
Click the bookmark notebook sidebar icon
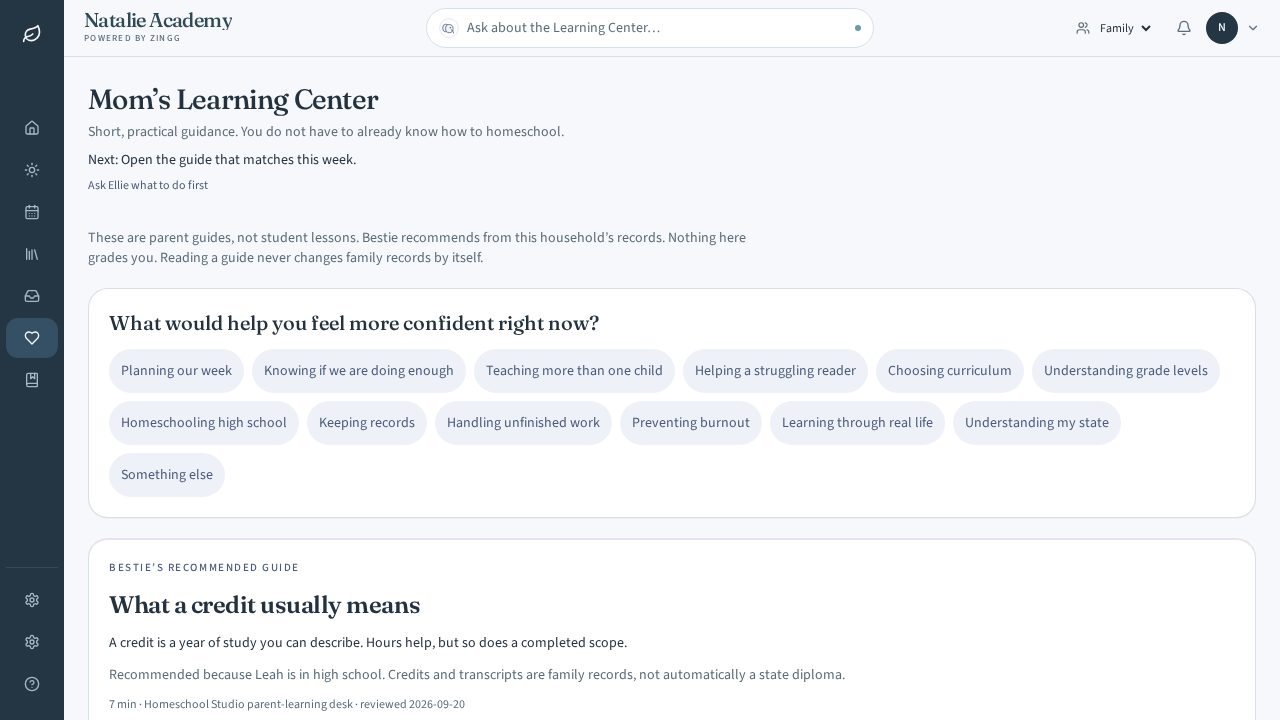click(x=32, y=380)
